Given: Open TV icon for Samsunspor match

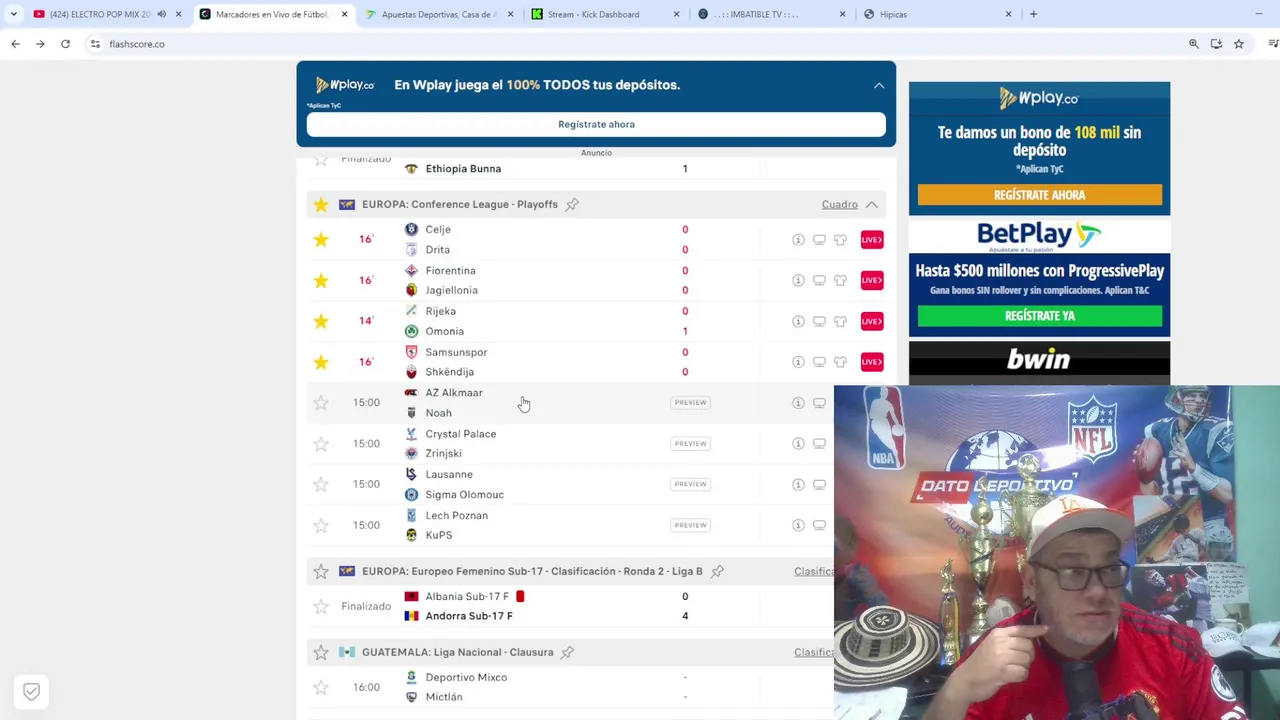Looking at the screenshot, I should pyautogui.click(x=819, y=362).
